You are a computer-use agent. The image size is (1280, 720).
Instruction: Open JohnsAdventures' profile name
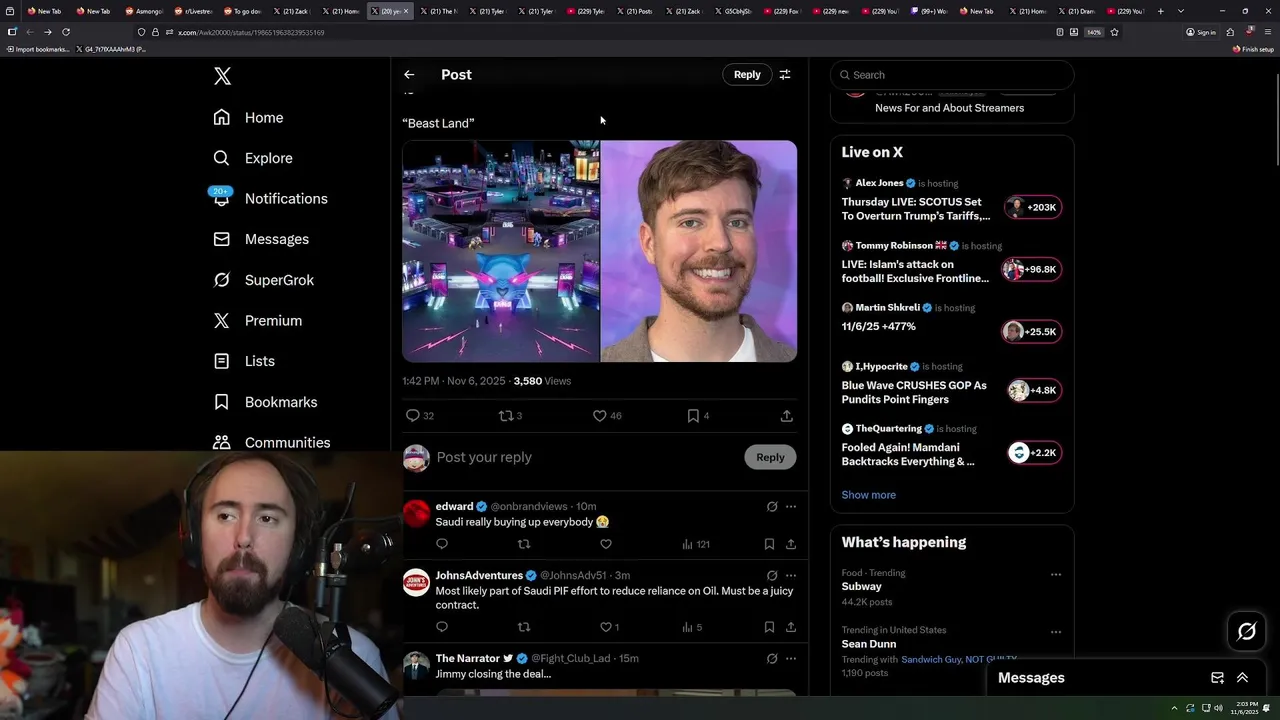[479, 576]
